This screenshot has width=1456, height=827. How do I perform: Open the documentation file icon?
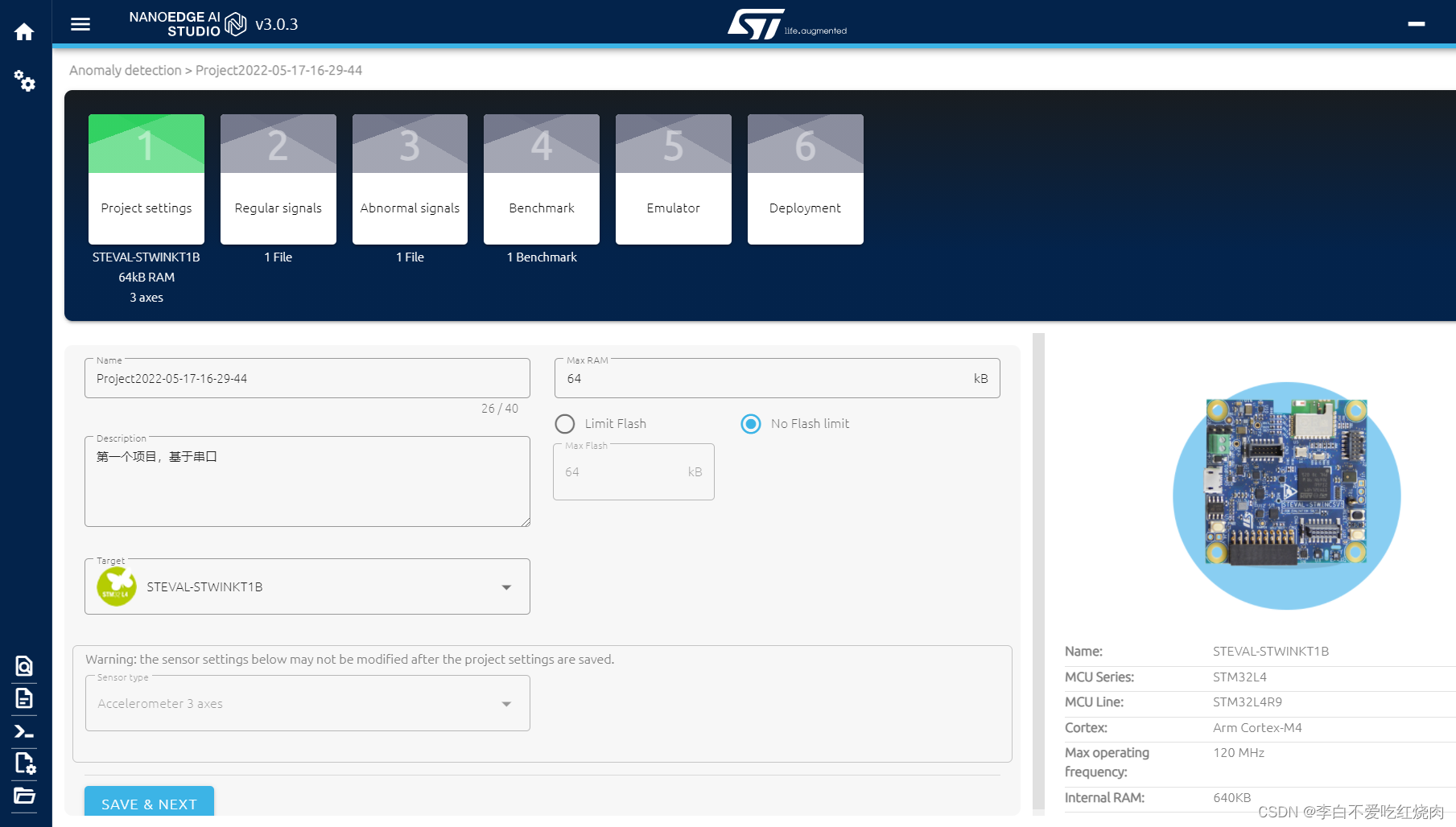point(24,698)
